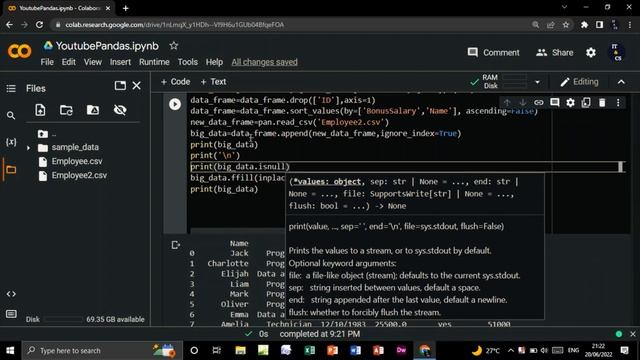Screen dimensions: 640x360
Task: Open the table of contents sidebar icon
Action: point(11,89)
